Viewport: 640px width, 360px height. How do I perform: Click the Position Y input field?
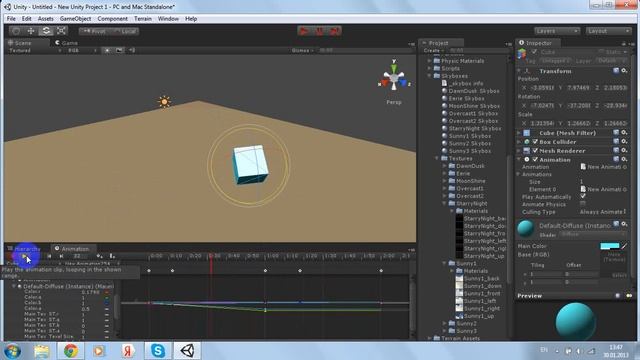click(578, 88)
